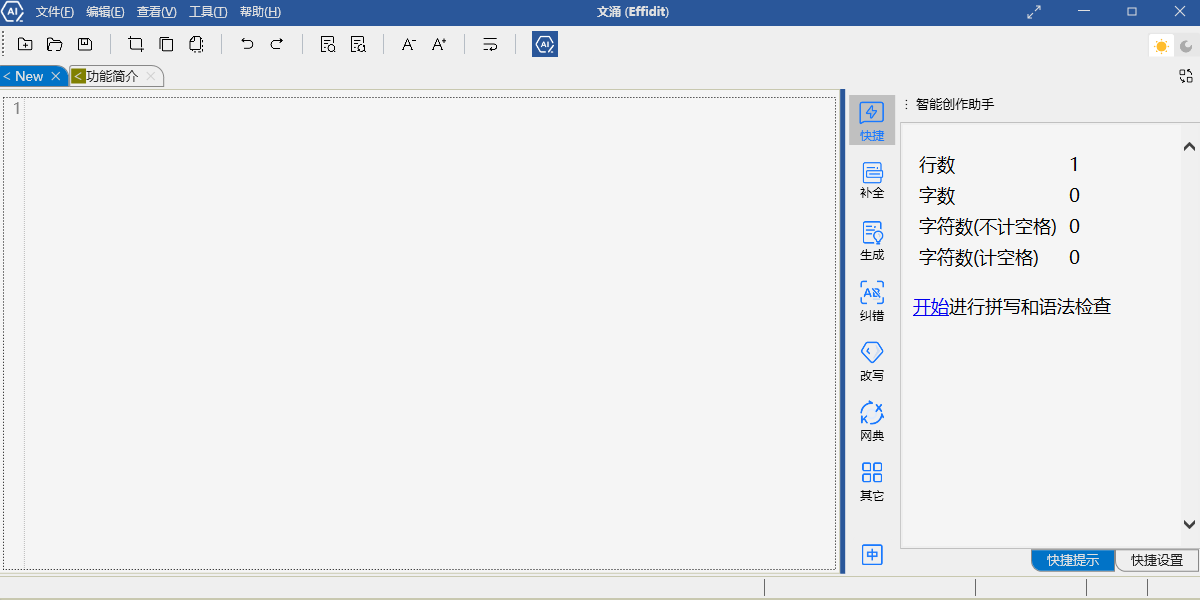The width and height of the screenshot is (1200, 600).
Task: Switch to the 快捷设置 tab
Action: (1157, 560)
